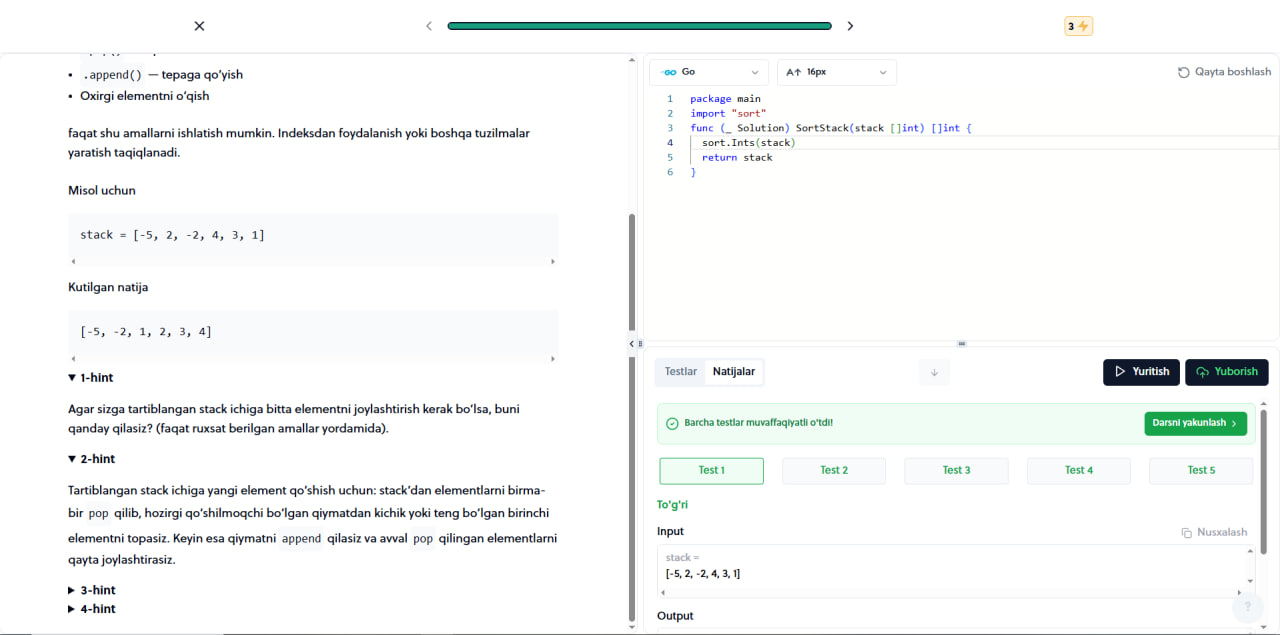Image resolution: width=1280 pixels, height=635 pixels.
Task: Select the Test 2 result tab
Action: click(834, 471)
